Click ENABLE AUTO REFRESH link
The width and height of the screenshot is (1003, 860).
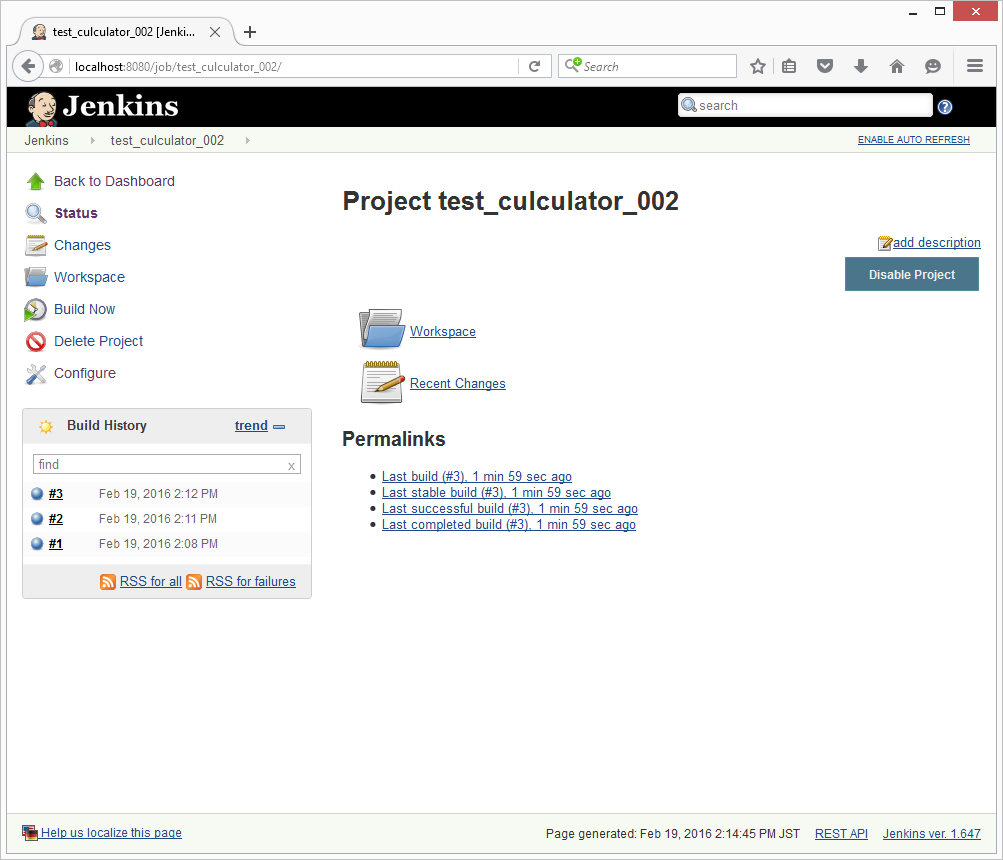point(913,140)
